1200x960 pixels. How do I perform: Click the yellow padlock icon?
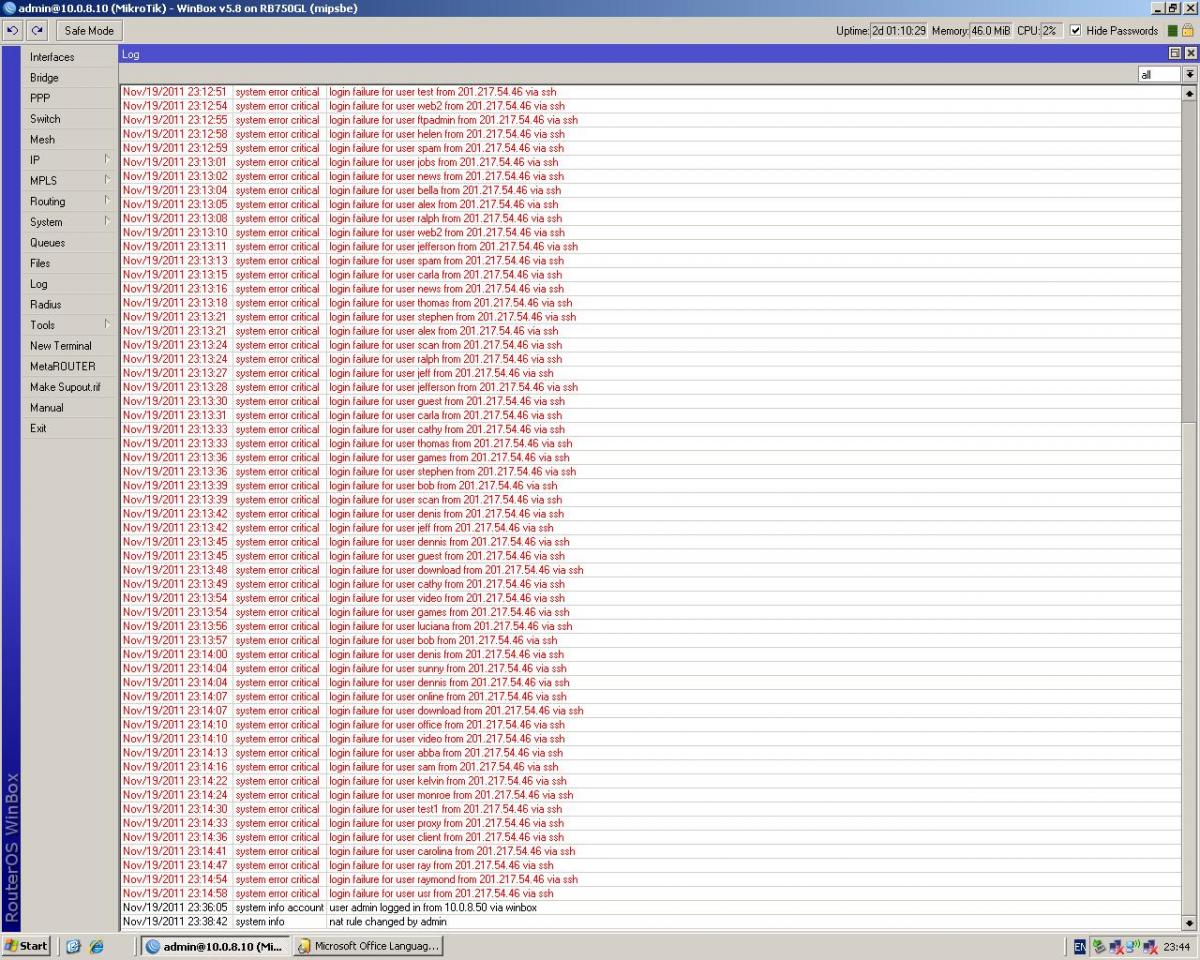click(1188, 31)
